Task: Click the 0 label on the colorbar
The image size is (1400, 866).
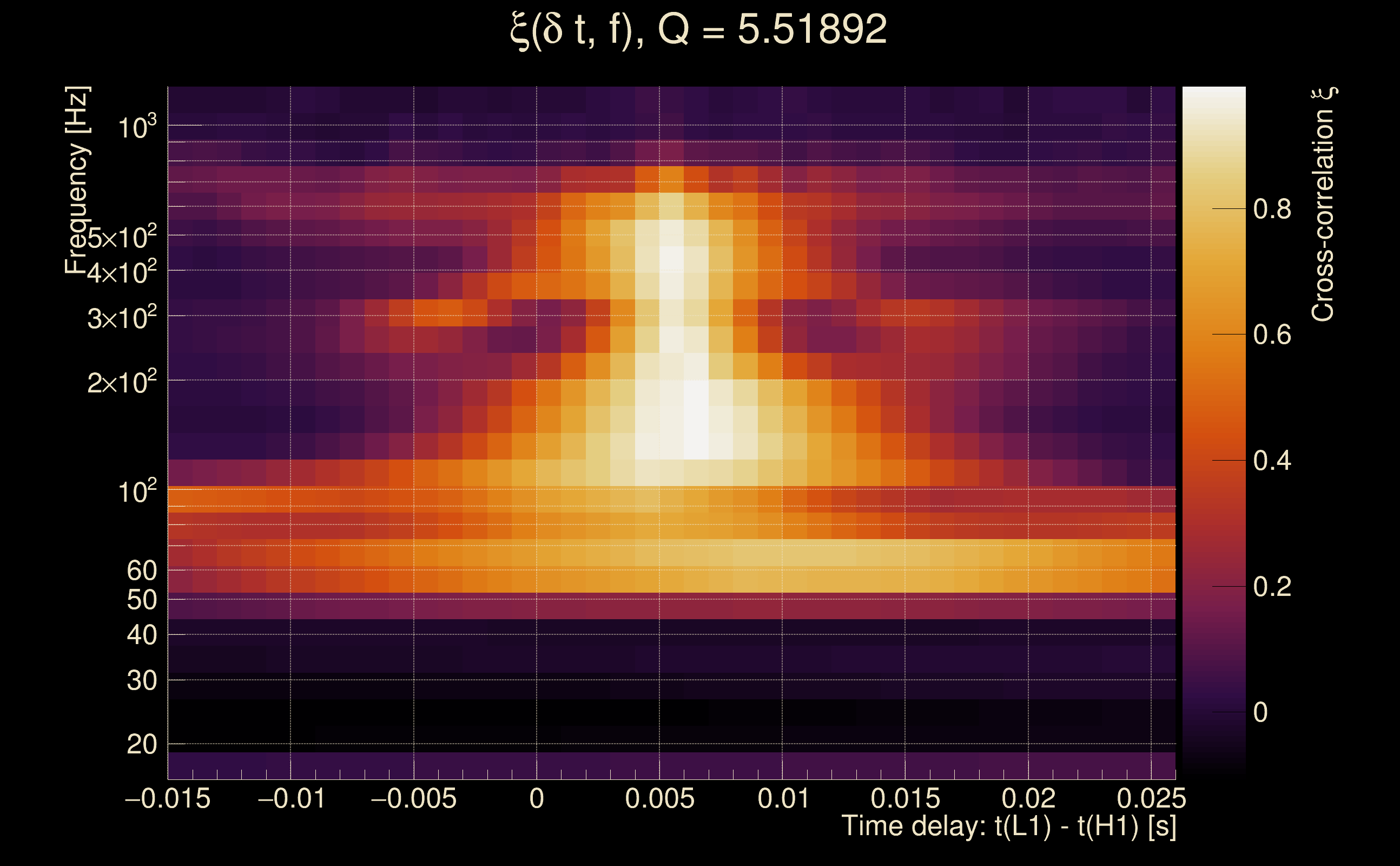Action: (x=1260, y=712)
